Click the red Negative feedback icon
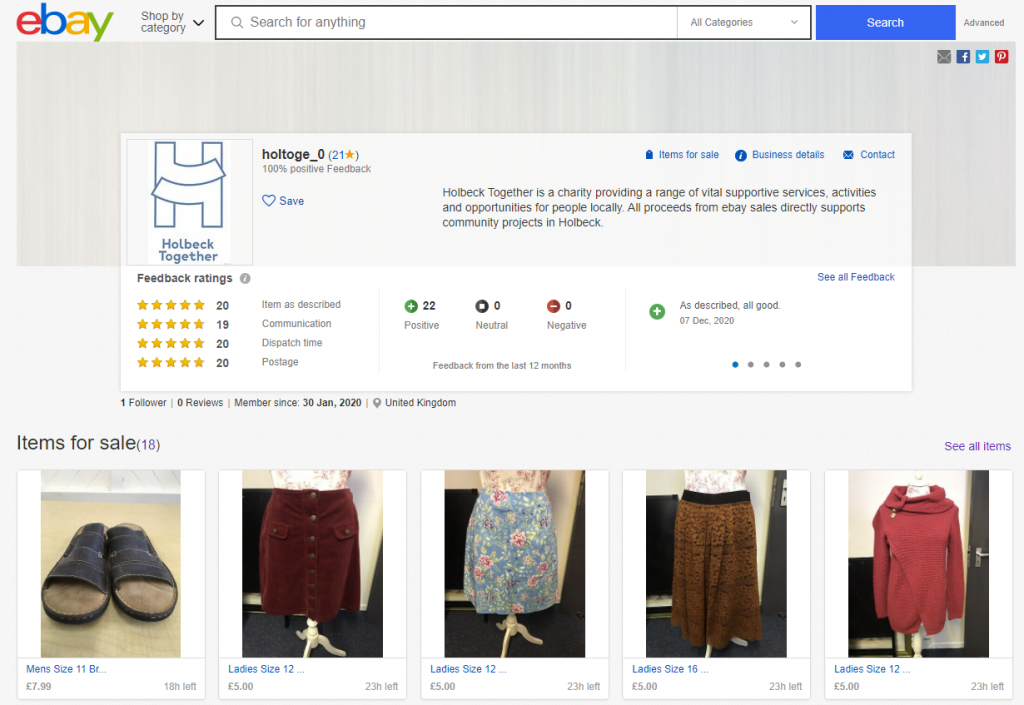The width and height of the screenshot is (1024, 705). pos(553,306)
